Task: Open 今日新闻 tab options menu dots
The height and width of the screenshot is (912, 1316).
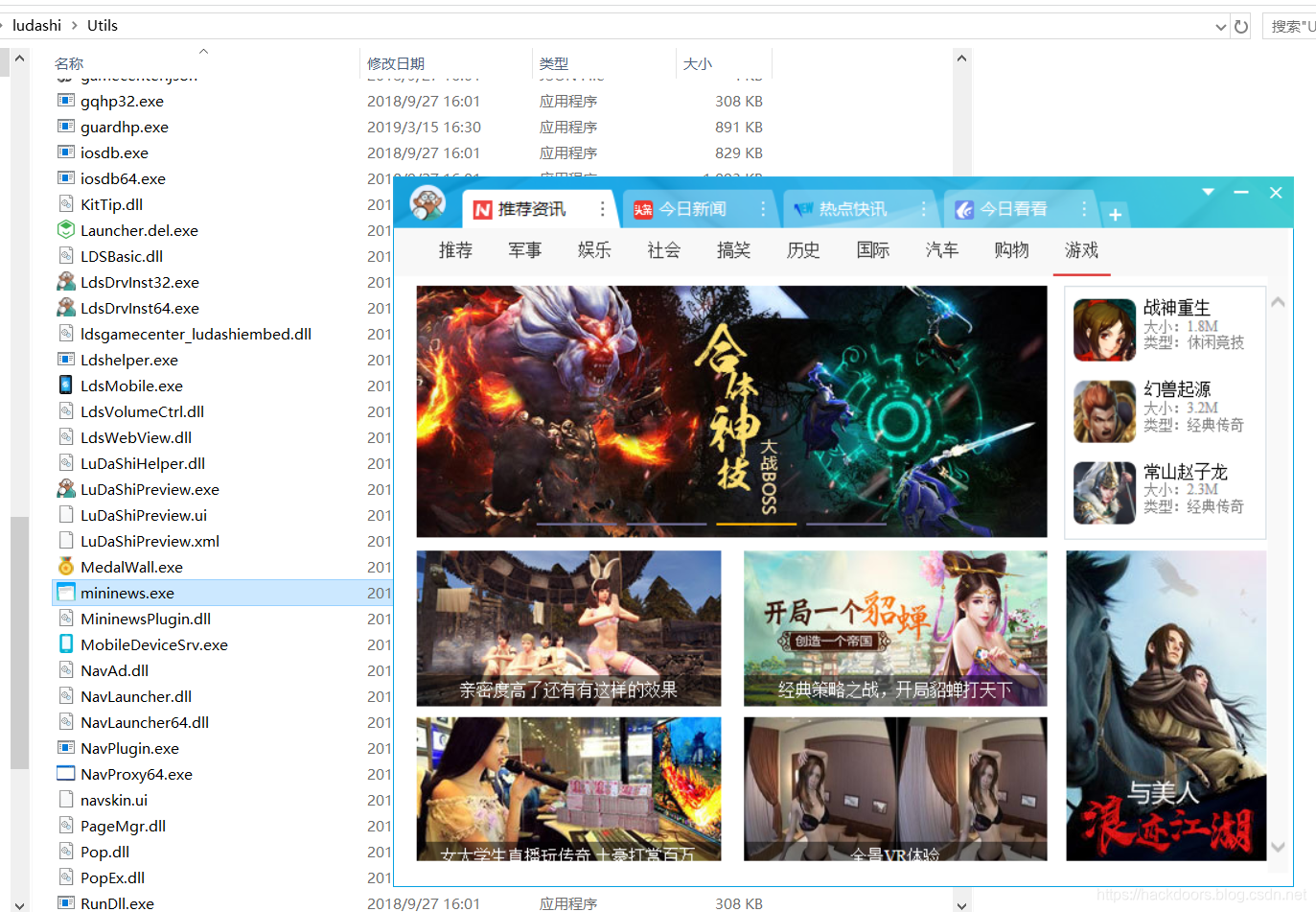Action: tap(763, 209)
